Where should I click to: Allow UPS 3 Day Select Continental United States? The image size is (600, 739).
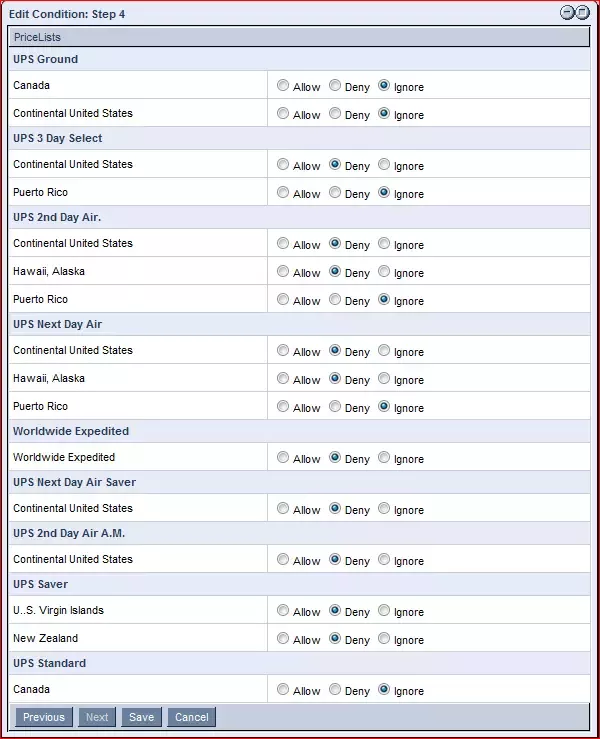click(x=283, y=164)
